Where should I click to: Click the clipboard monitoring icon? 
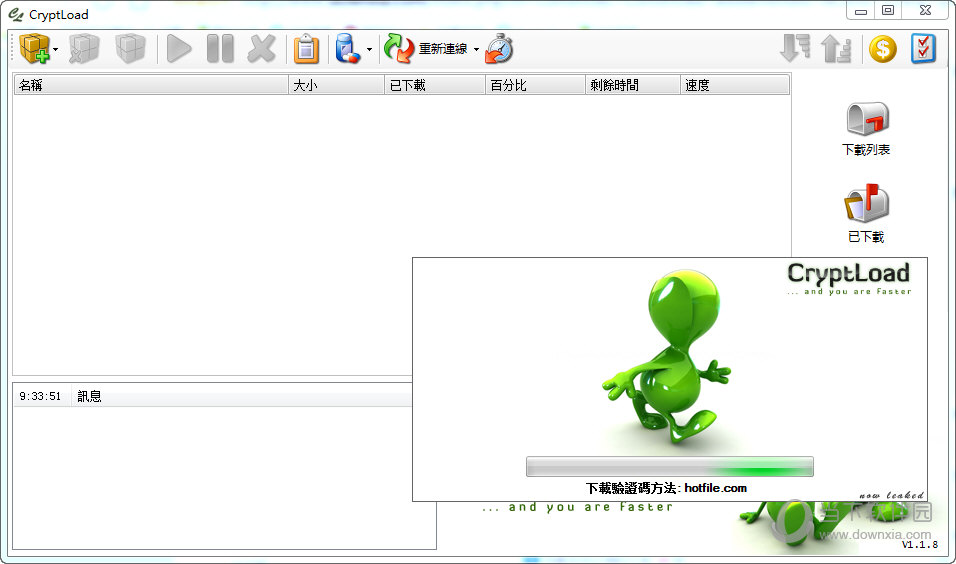point(306,49)
